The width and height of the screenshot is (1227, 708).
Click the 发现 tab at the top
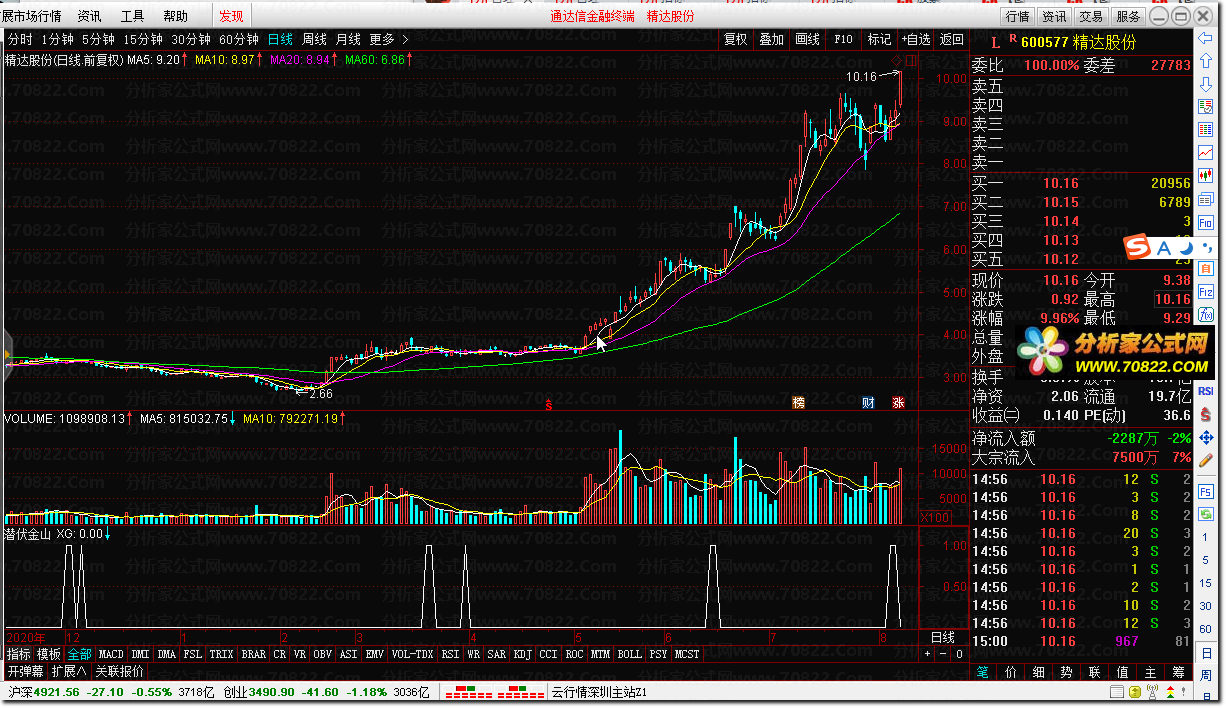coord(231,16)
